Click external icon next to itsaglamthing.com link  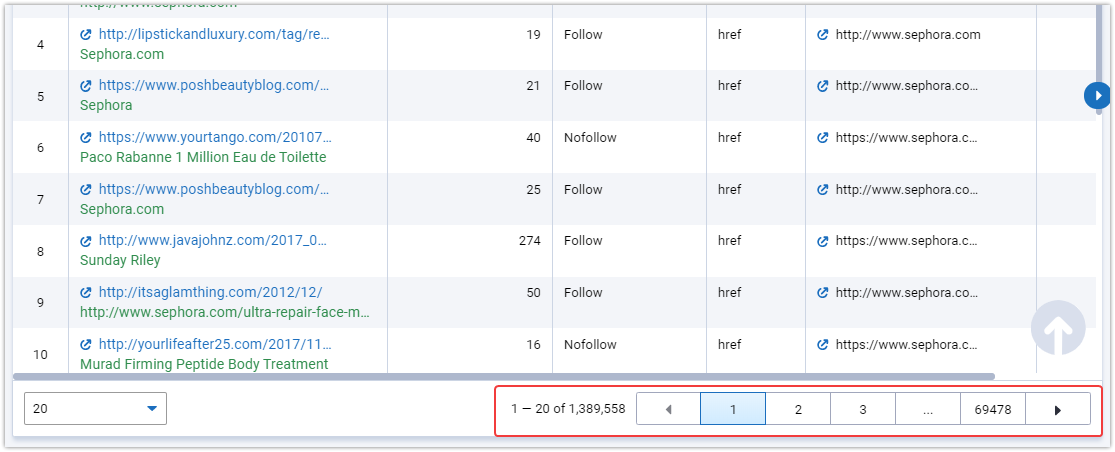click(x=86, y=293)
